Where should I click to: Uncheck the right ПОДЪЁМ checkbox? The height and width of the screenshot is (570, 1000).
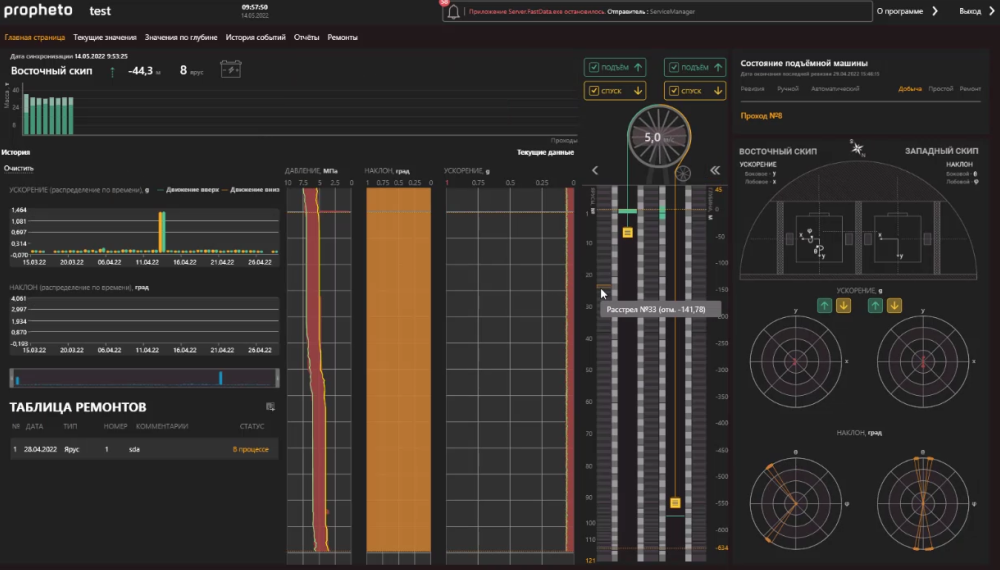[673, 67]
